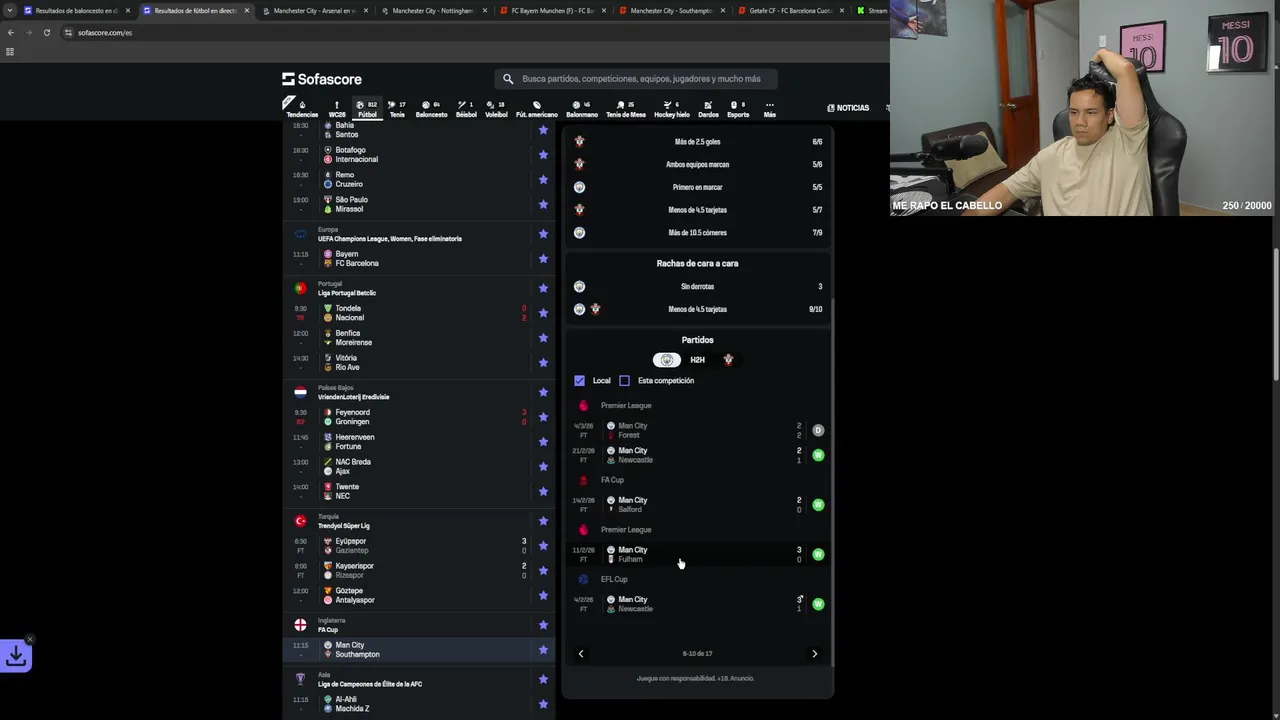Toggle favorite star for Eyüpspor vs Gaziantep
Viewport: 1280px width, 720px height.
point(543,545)
